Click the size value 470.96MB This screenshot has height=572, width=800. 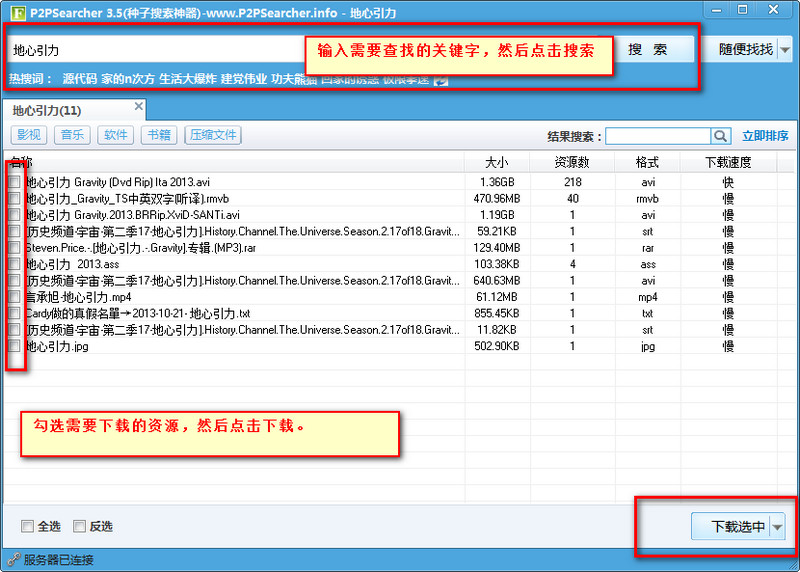pyautogui.click(x=497, y=198)
